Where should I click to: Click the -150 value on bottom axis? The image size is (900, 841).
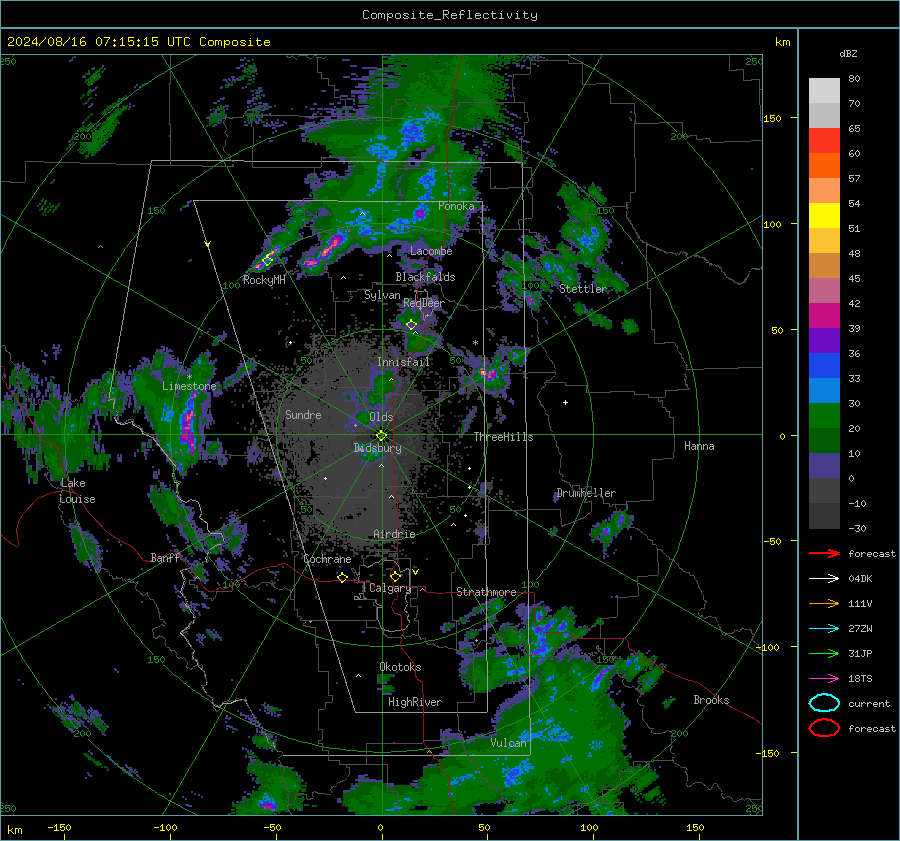[59, 827]
